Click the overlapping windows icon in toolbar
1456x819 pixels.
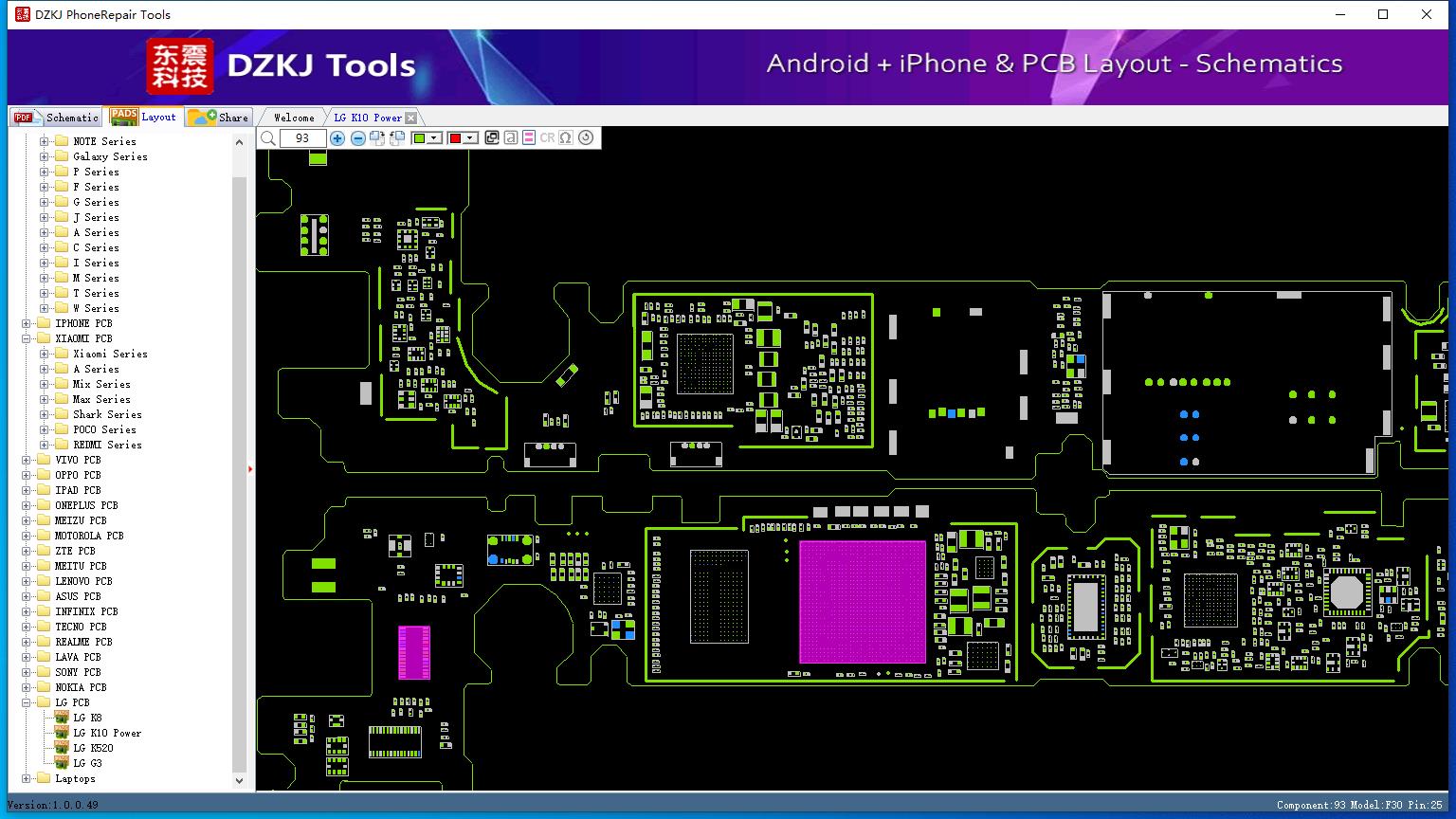[492, 137]
